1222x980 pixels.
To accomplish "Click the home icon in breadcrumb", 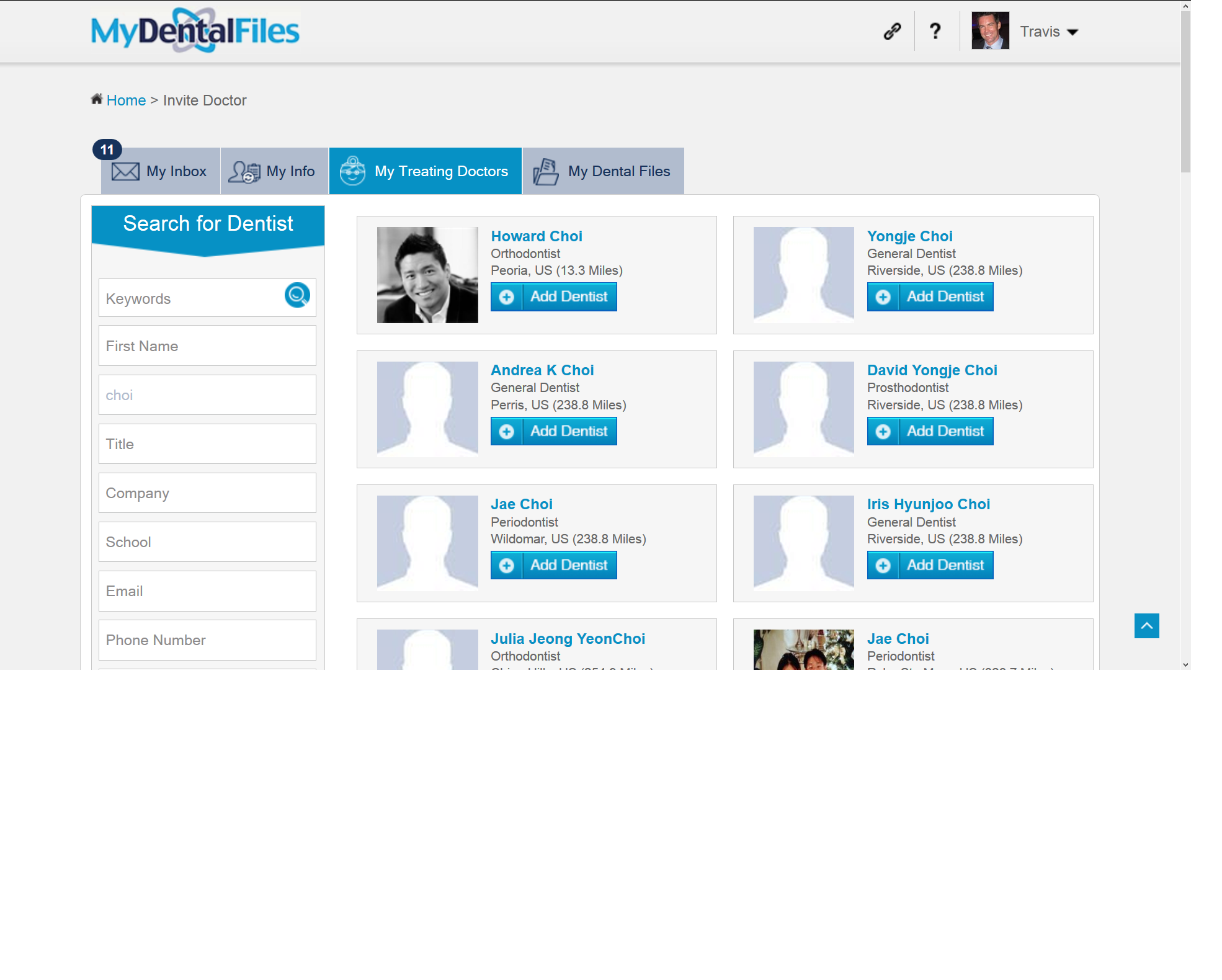I will (x=97, y=99).
